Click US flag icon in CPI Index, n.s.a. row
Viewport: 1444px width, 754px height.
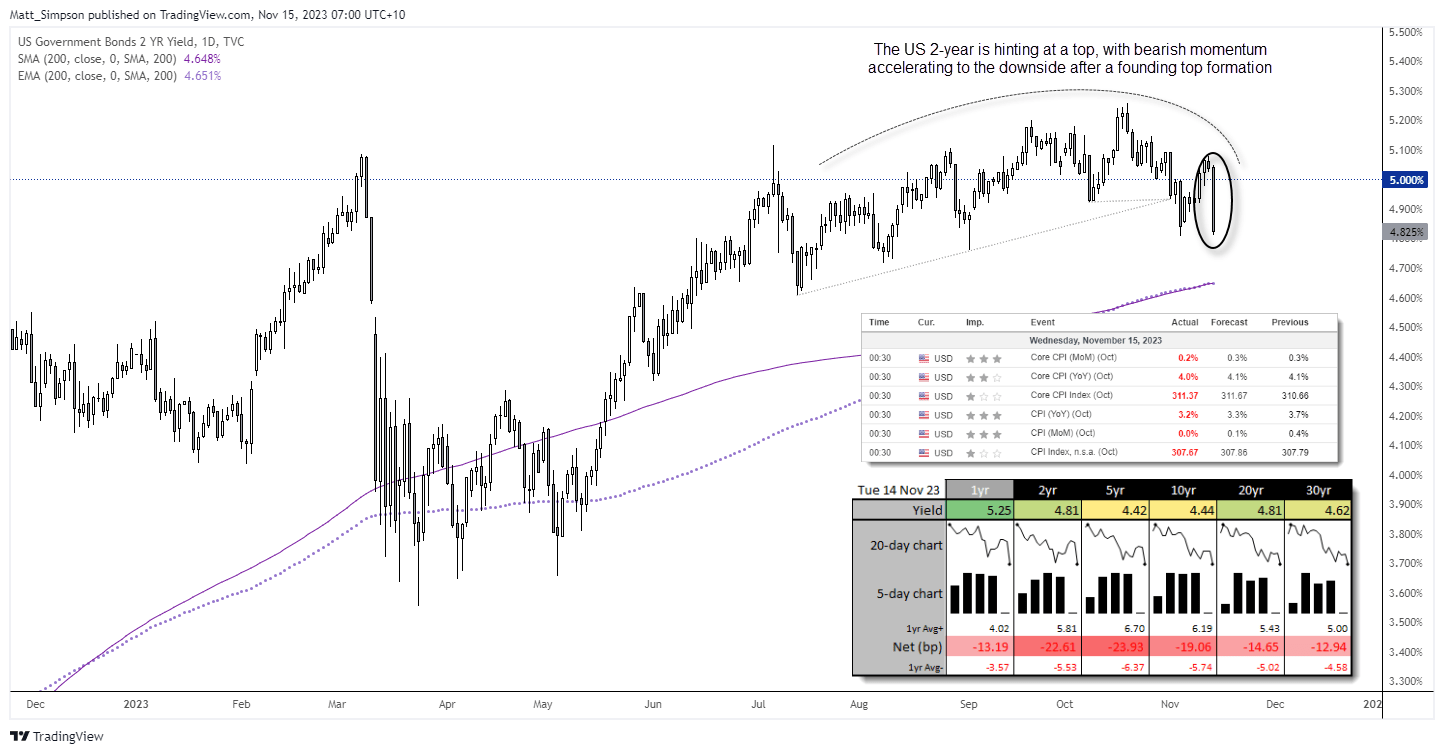pyautogui.click(x=925, y=453)
